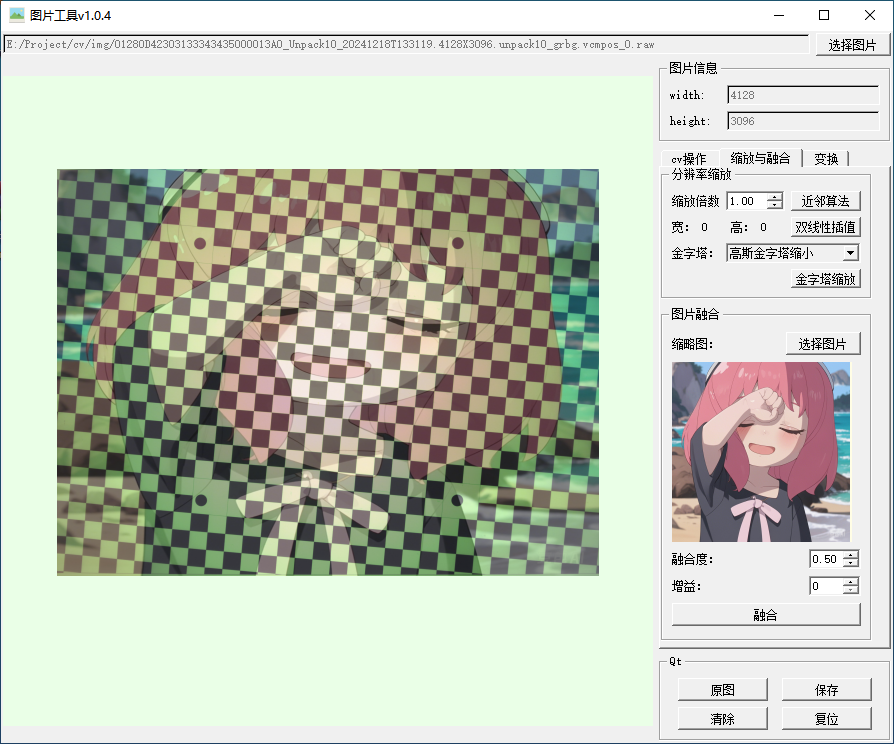This screenshot has height=744, width=894.
Task: Click the app icon in the title bar
Action: 17,15
